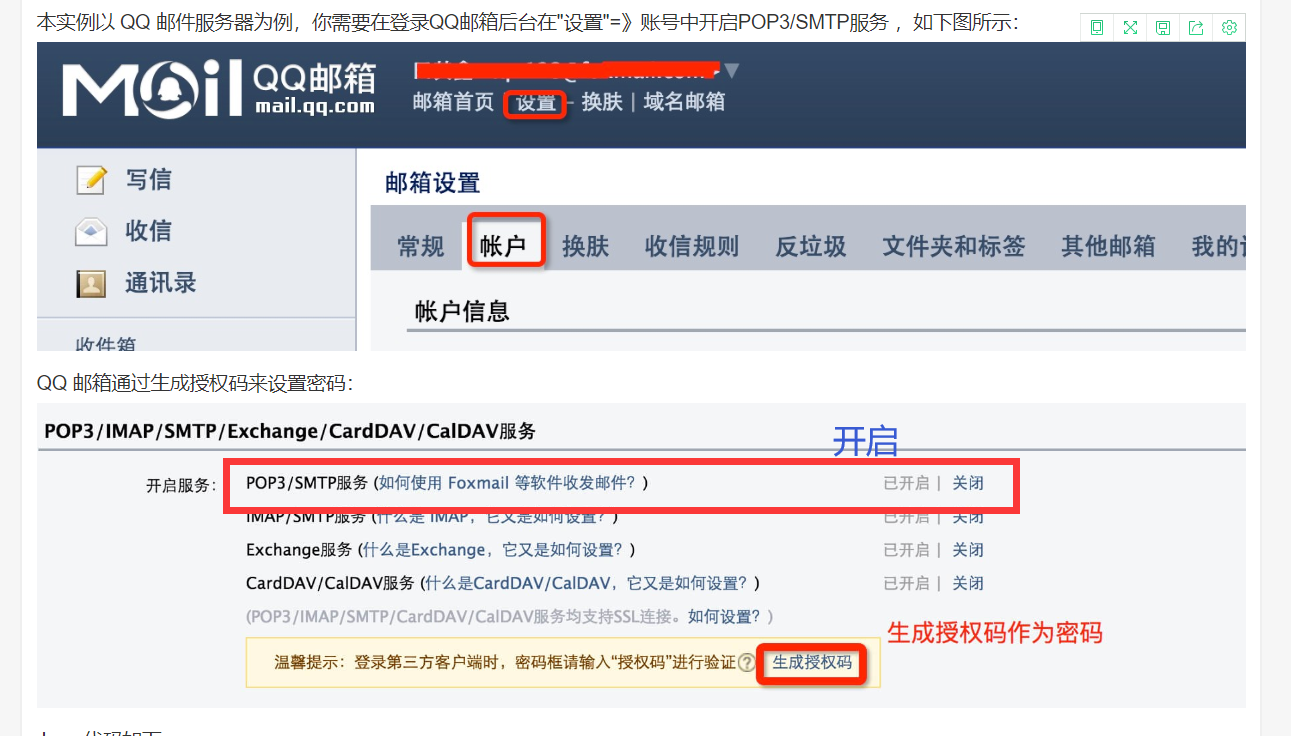Switch to the 收信规则 tab

click(692, 246)
